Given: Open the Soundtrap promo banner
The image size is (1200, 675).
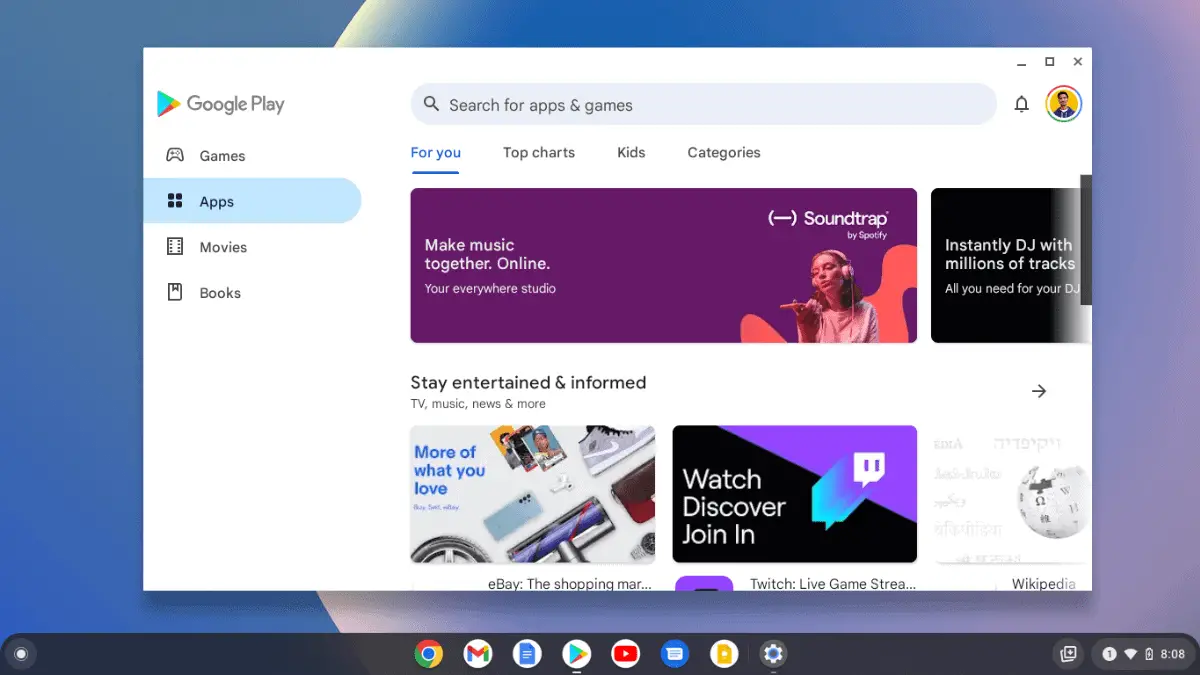Looking at the screenshot, I should [664, 266].
